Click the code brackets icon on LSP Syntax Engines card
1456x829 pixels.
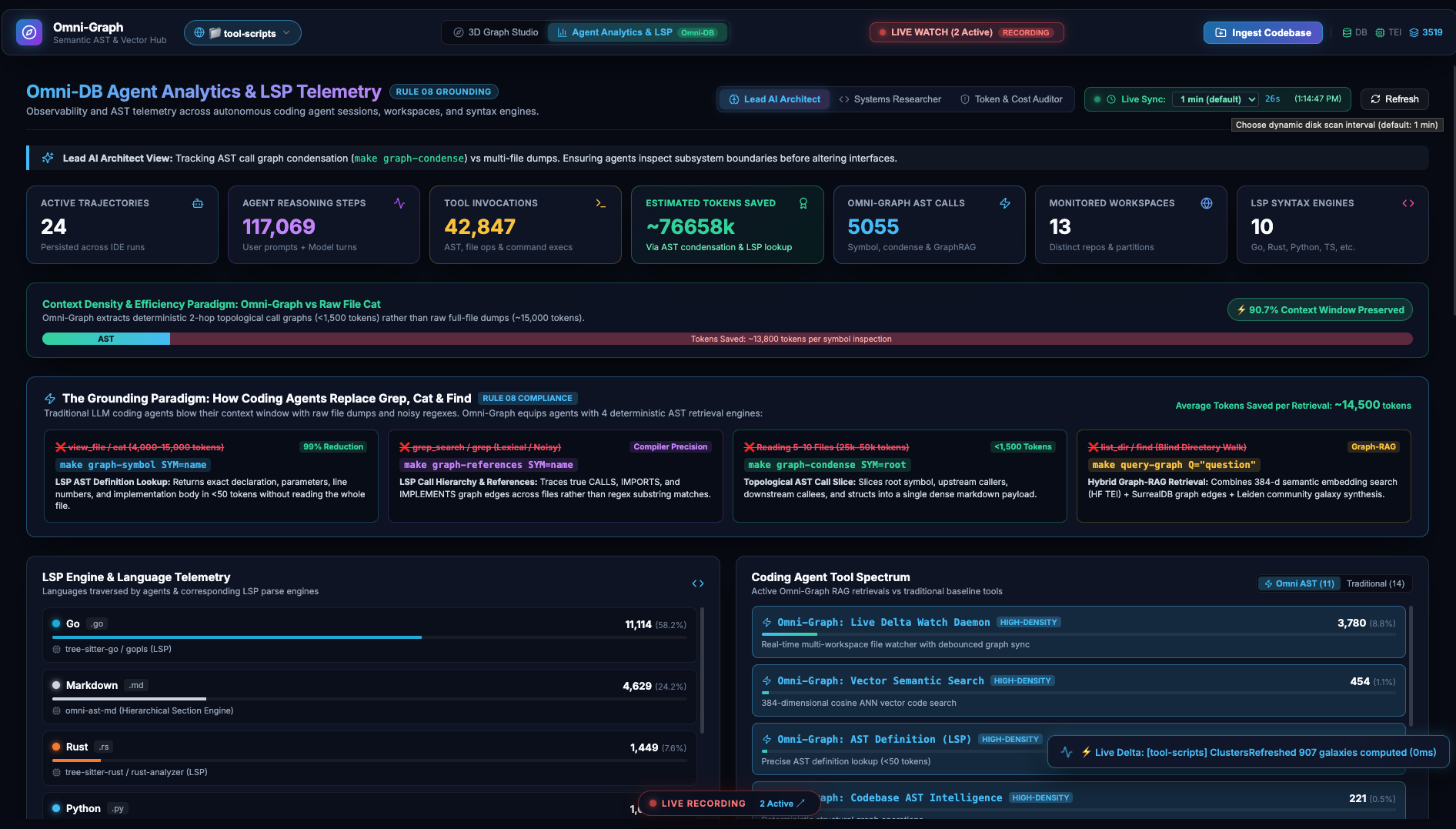(x=1408, y=203)
